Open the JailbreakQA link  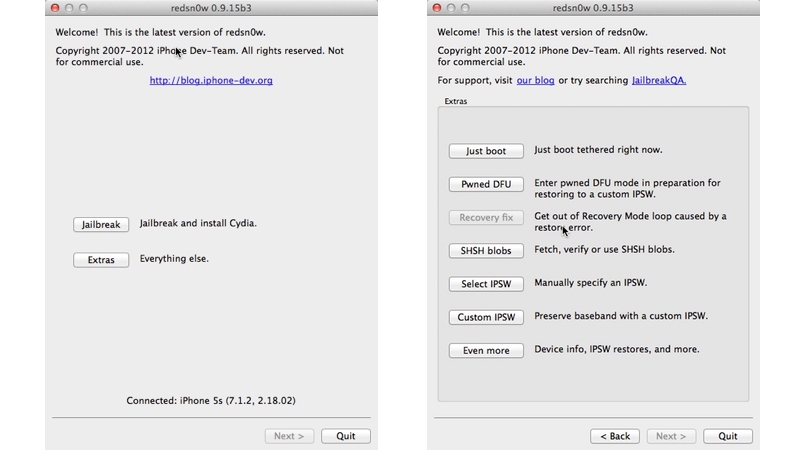[x=659, y=80]
